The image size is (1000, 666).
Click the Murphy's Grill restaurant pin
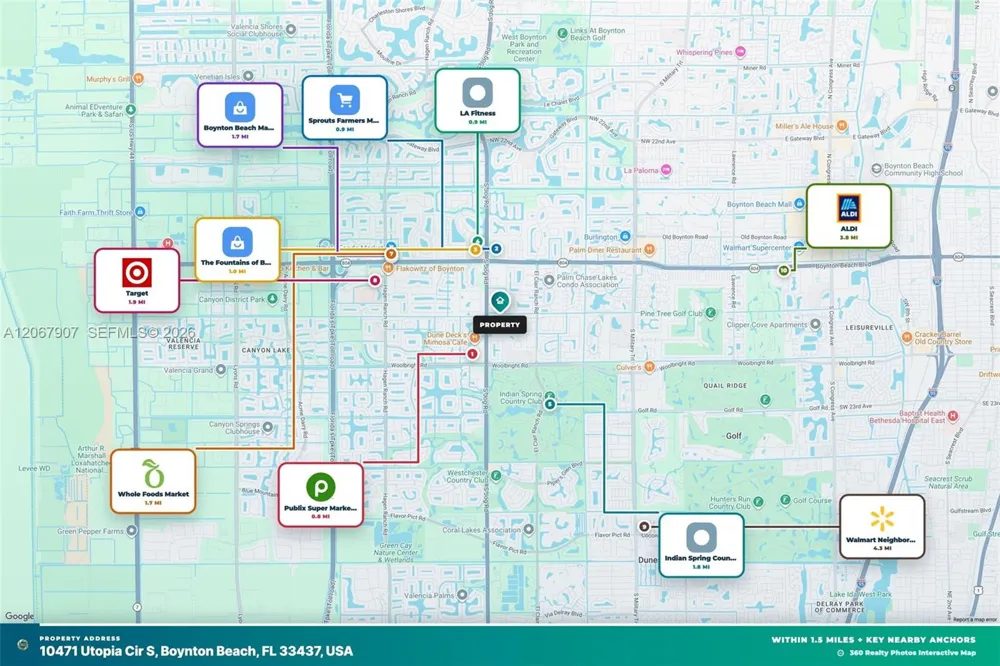point(138,78)
